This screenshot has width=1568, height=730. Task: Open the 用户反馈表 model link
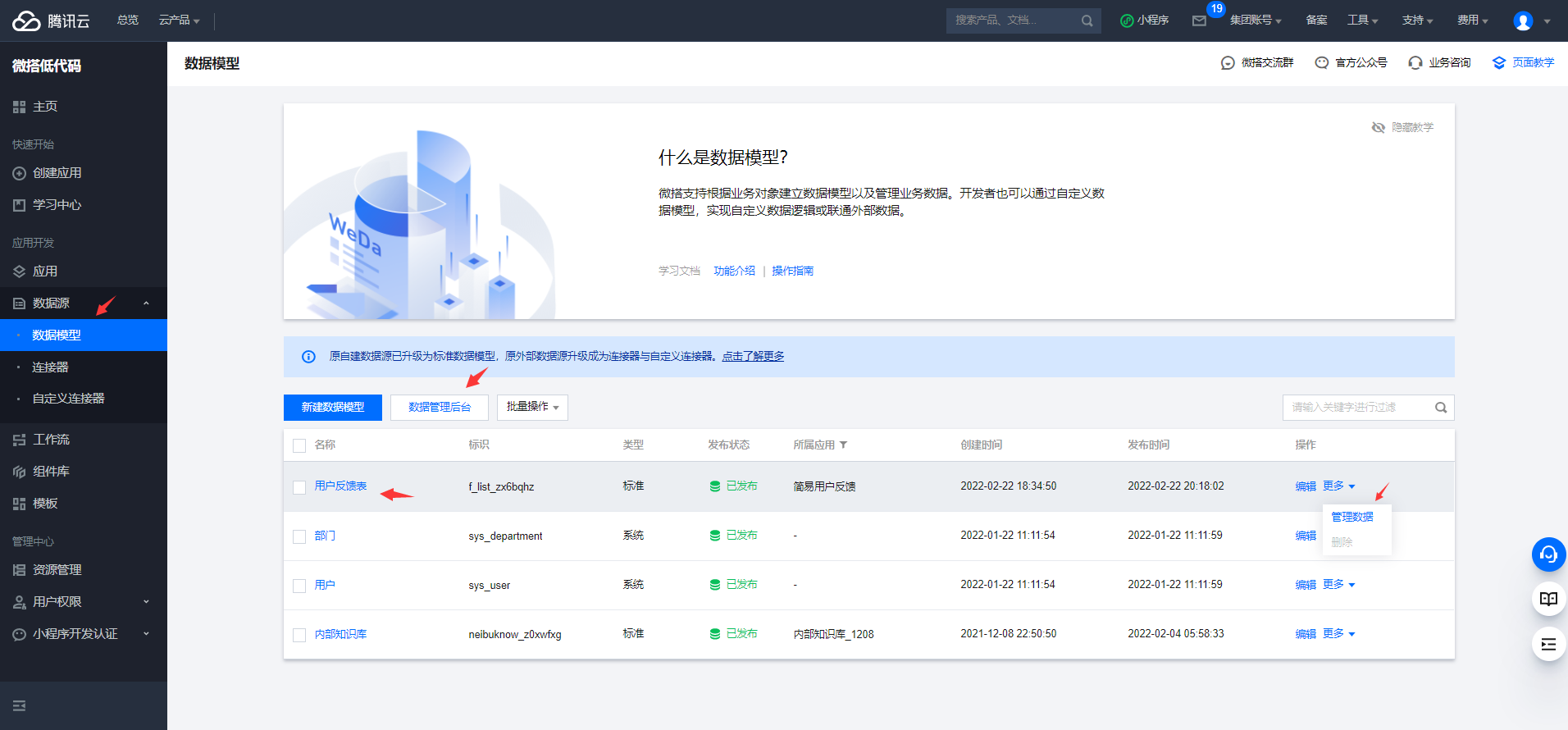point(340,486)
